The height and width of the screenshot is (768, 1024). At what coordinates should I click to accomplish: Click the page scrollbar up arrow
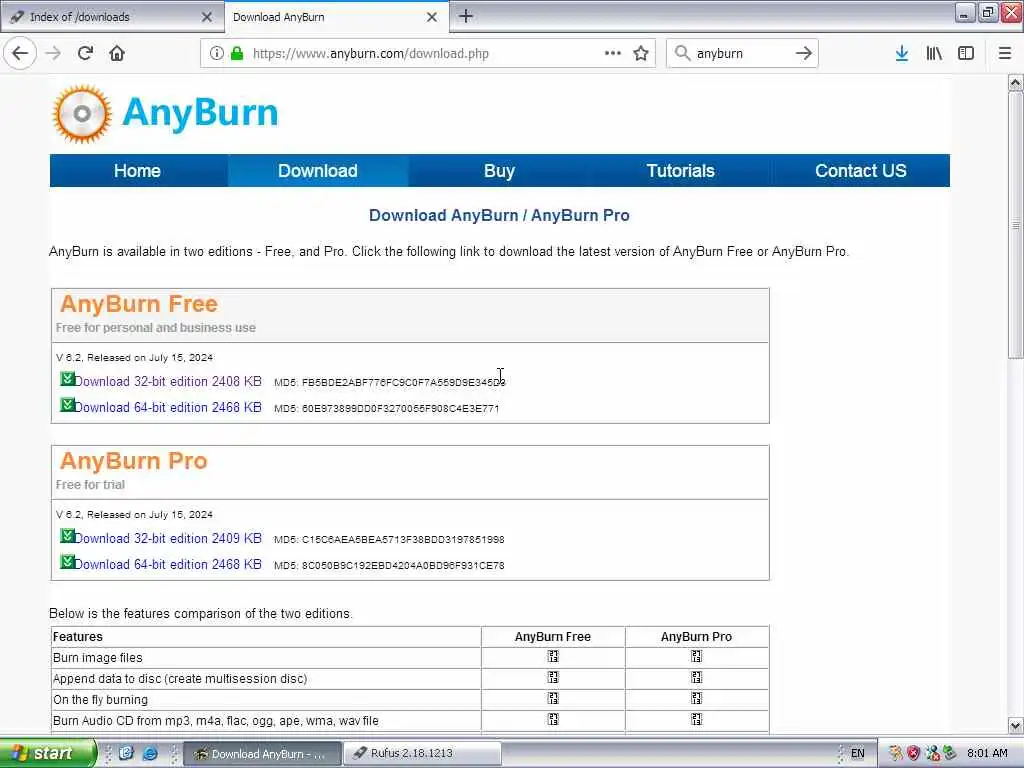1016,83
